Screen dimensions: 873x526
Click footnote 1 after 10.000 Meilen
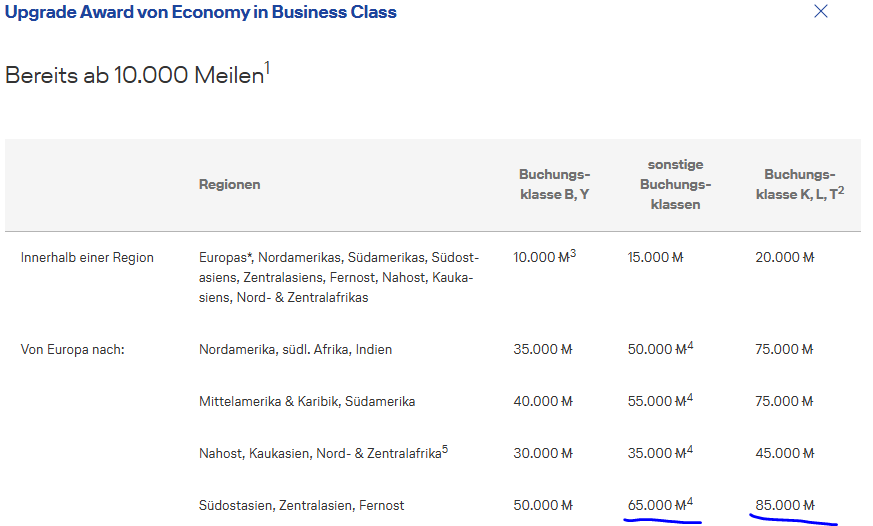pos(267,67)
